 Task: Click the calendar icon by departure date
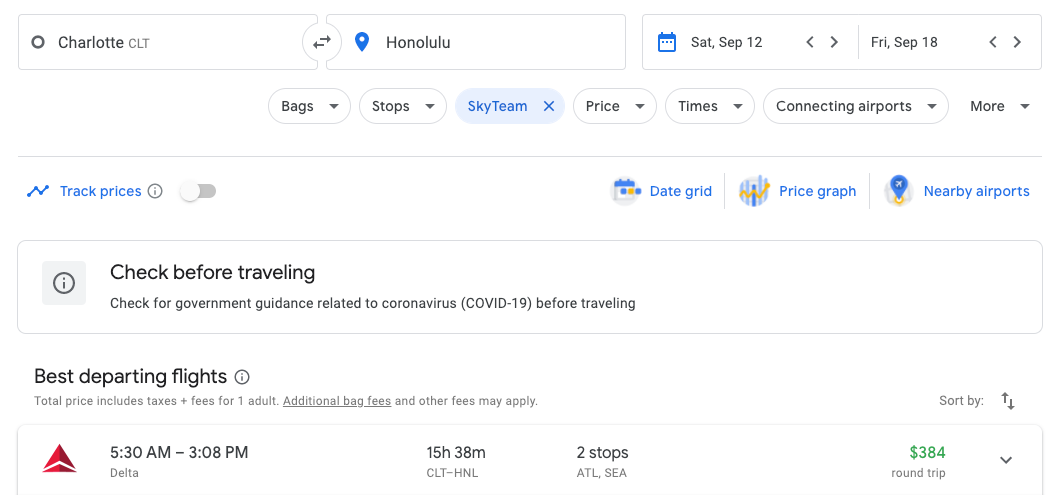666,42
